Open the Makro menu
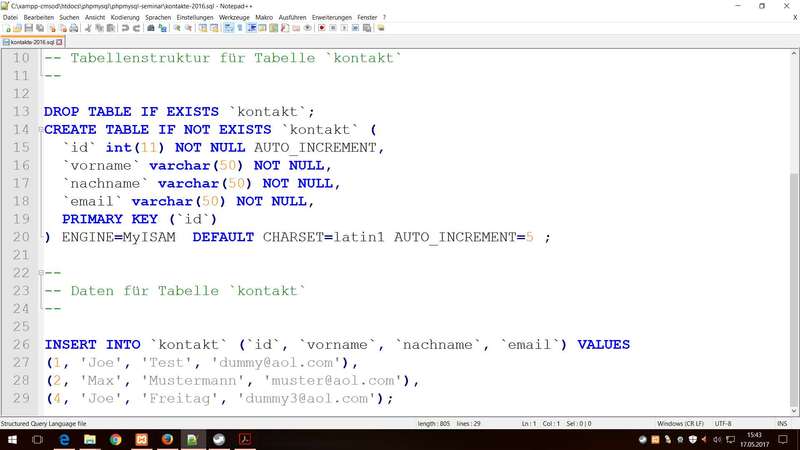800x450 pixels. coord(264,17)
